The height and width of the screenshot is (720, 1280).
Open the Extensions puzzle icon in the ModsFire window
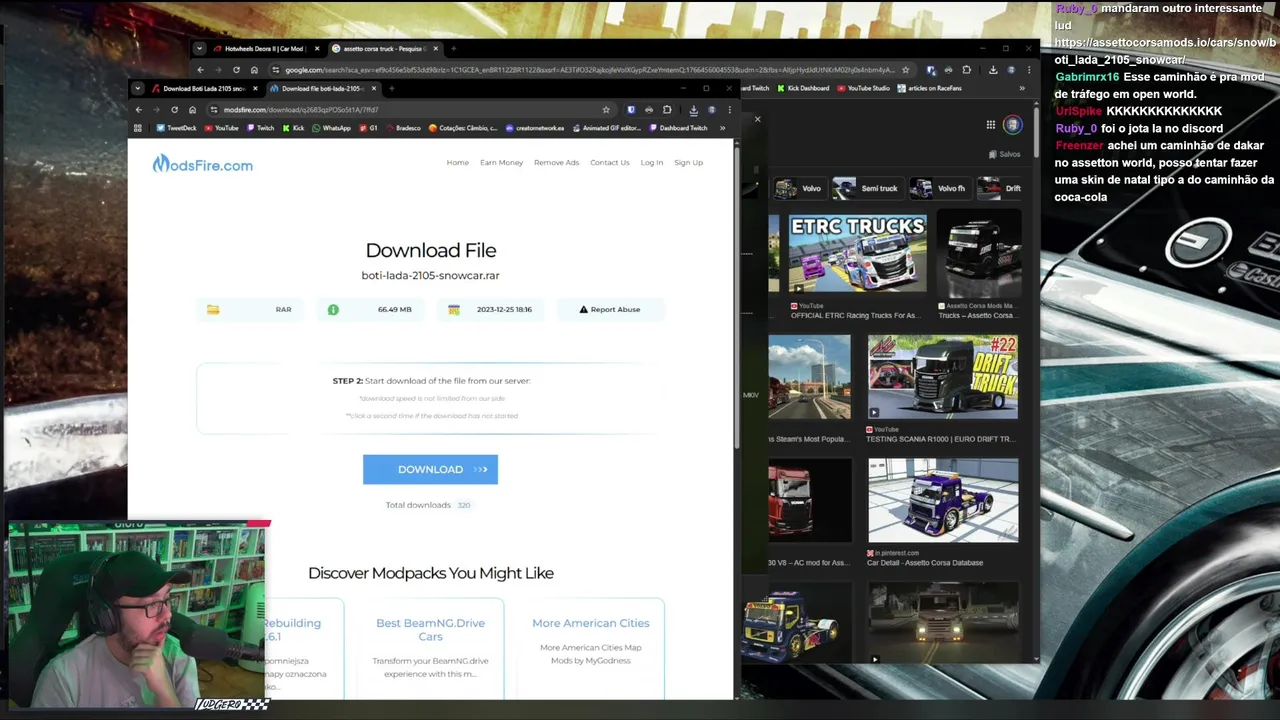667,109
